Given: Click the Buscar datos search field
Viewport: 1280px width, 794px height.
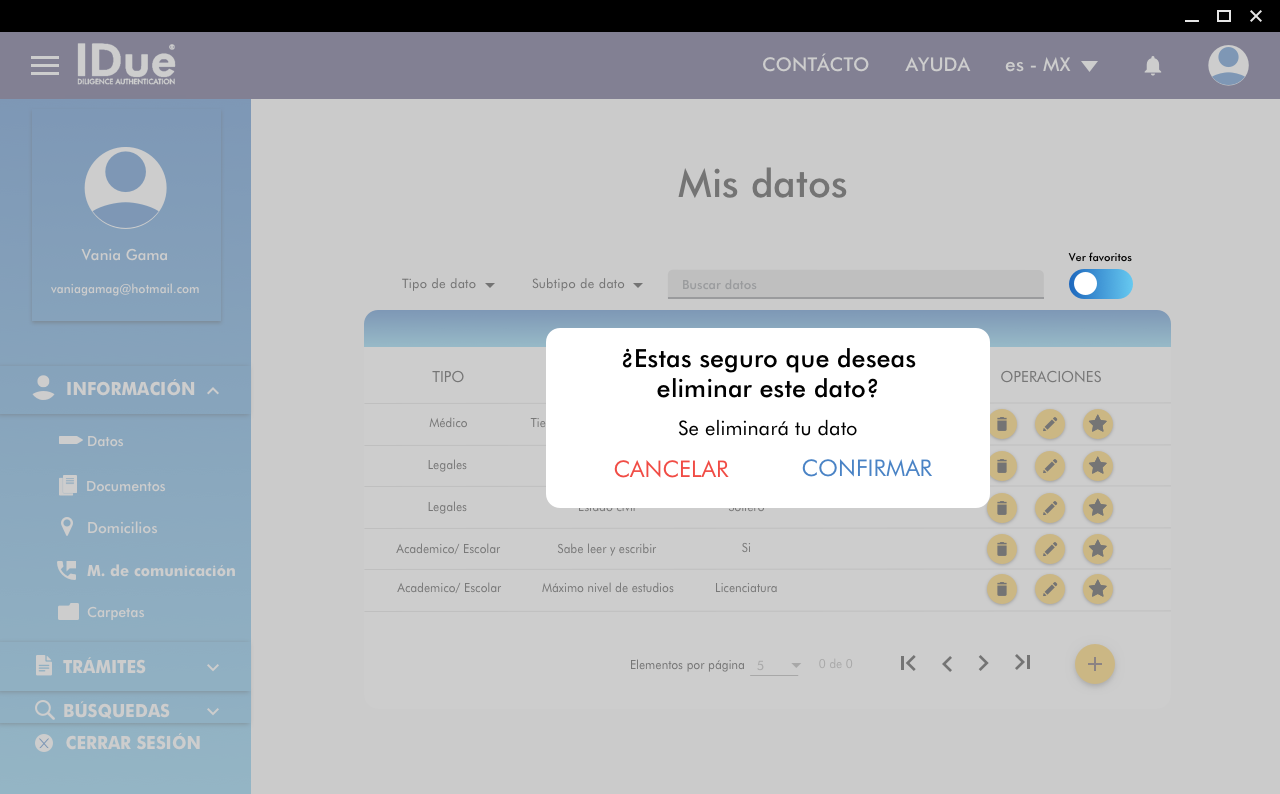Looking at the screenshot, I should pos(855,285).
